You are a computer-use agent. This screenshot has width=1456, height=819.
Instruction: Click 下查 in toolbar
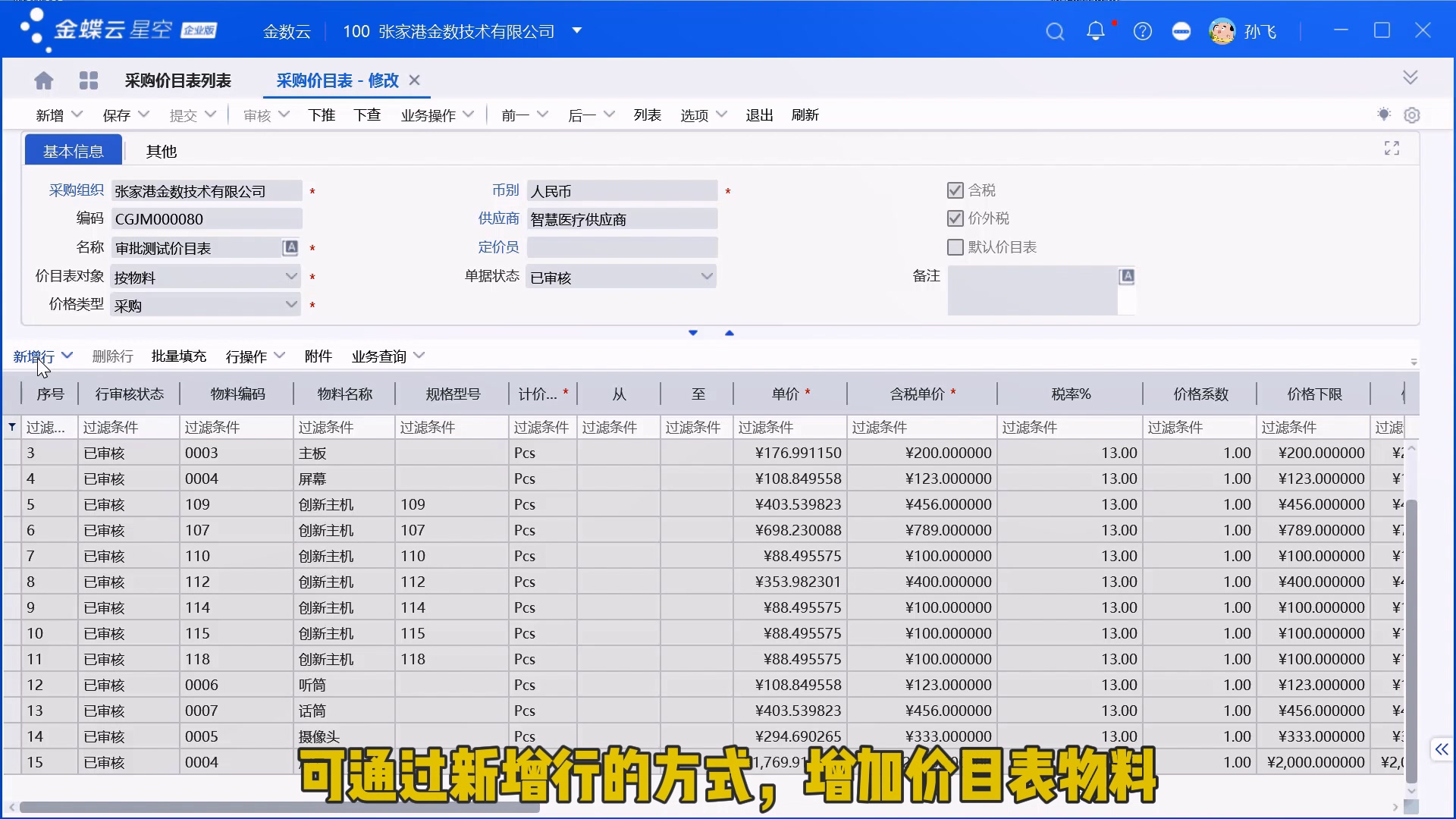(x=367, y=115)
